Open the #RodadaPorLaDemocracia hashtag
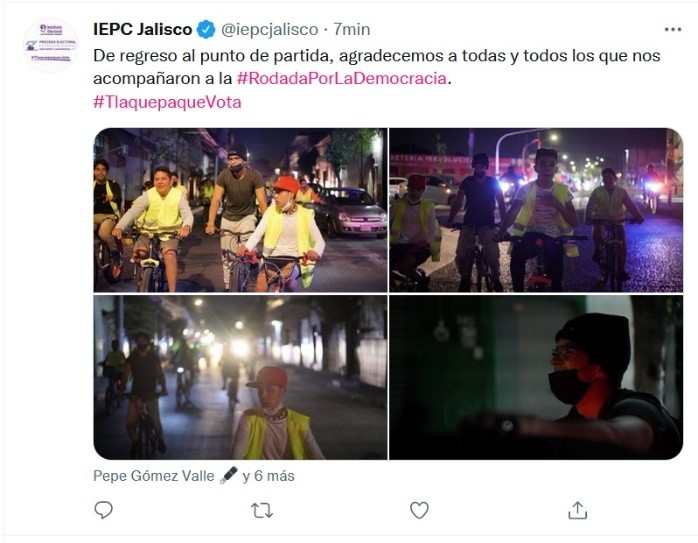 click(341, 78)
